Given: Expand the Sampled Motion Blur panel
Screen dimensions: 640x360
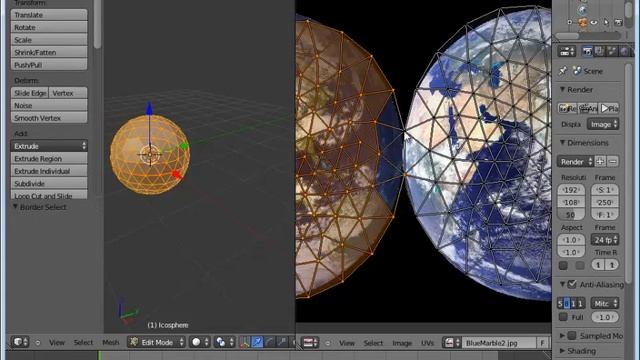Looking at the screenshot, I should click(562, 336).
